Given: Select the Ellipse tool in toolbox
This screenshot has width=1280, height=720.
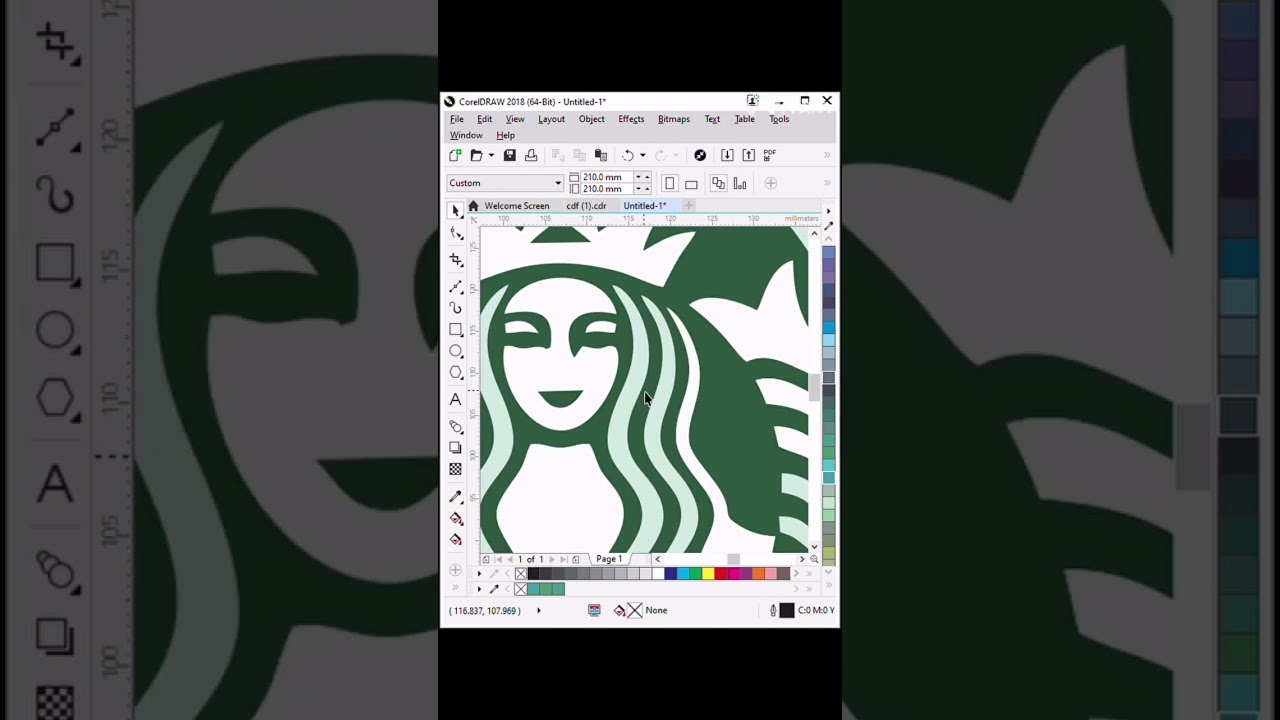Looking at the screenshot, I should tap(456, 351).
